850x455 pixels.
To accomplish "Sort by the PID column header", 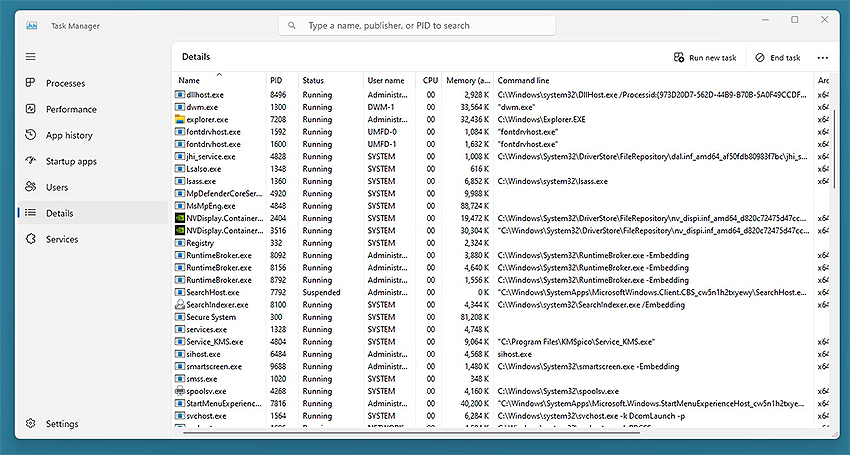I will [x=282, y=80].
